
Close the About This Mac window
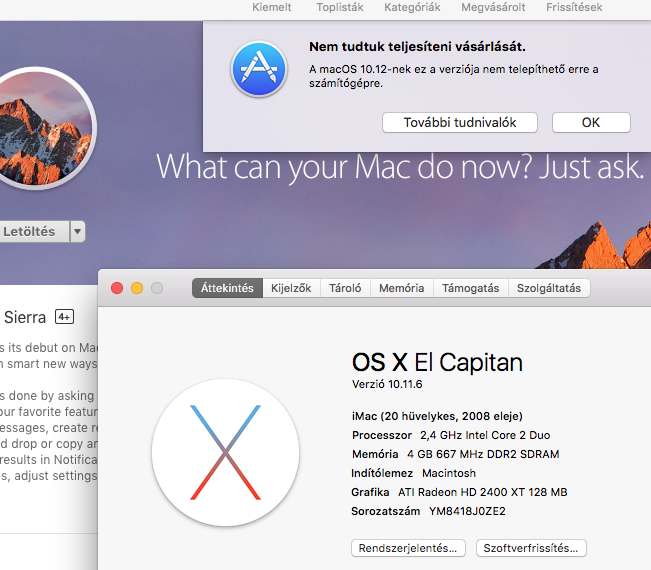[x=117, y=288]
